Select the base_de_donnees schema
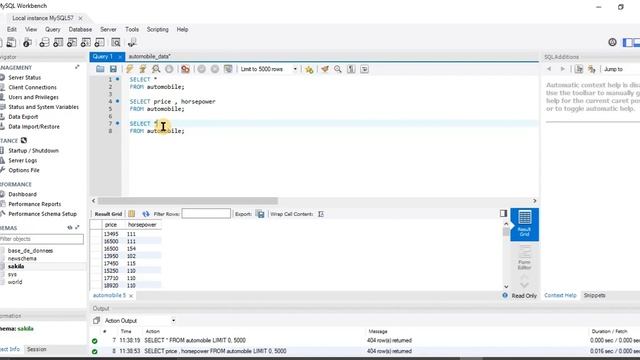The height and width of the screenshot is (360, 640). click(x=30, y=251)
